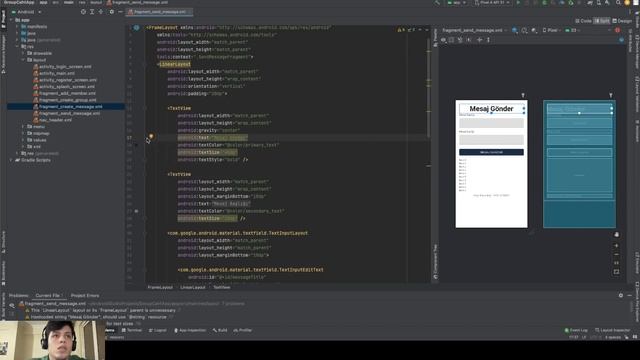Screen dimensions: 640x360
Task: Expand the java folder
Action: (17, 33)
